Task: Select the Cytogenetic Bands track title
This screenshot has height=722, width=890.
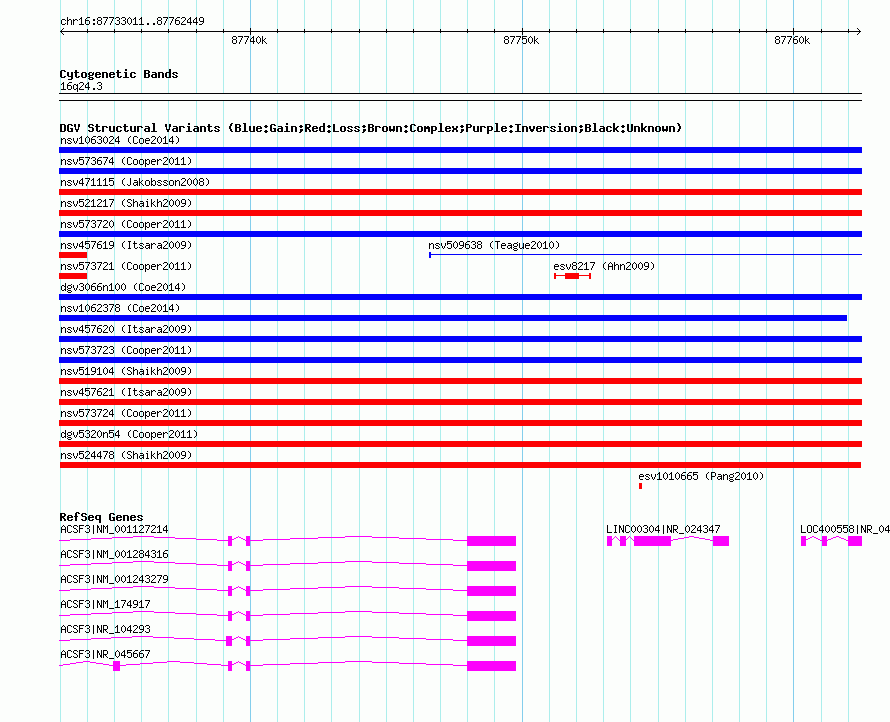Action: (x=119, y=74)
